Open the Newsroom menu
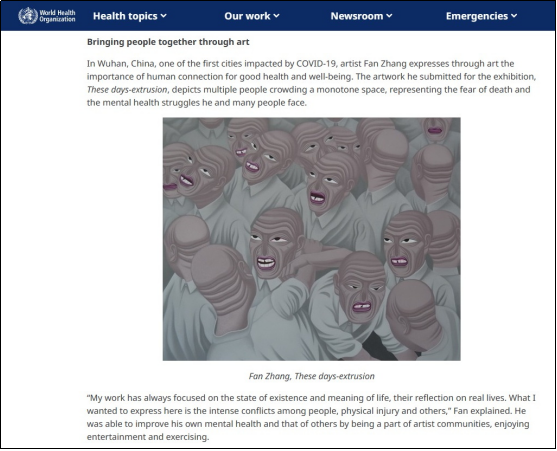Image resolution: width=557 pixels, height=451 pixels. pos(361,16)
